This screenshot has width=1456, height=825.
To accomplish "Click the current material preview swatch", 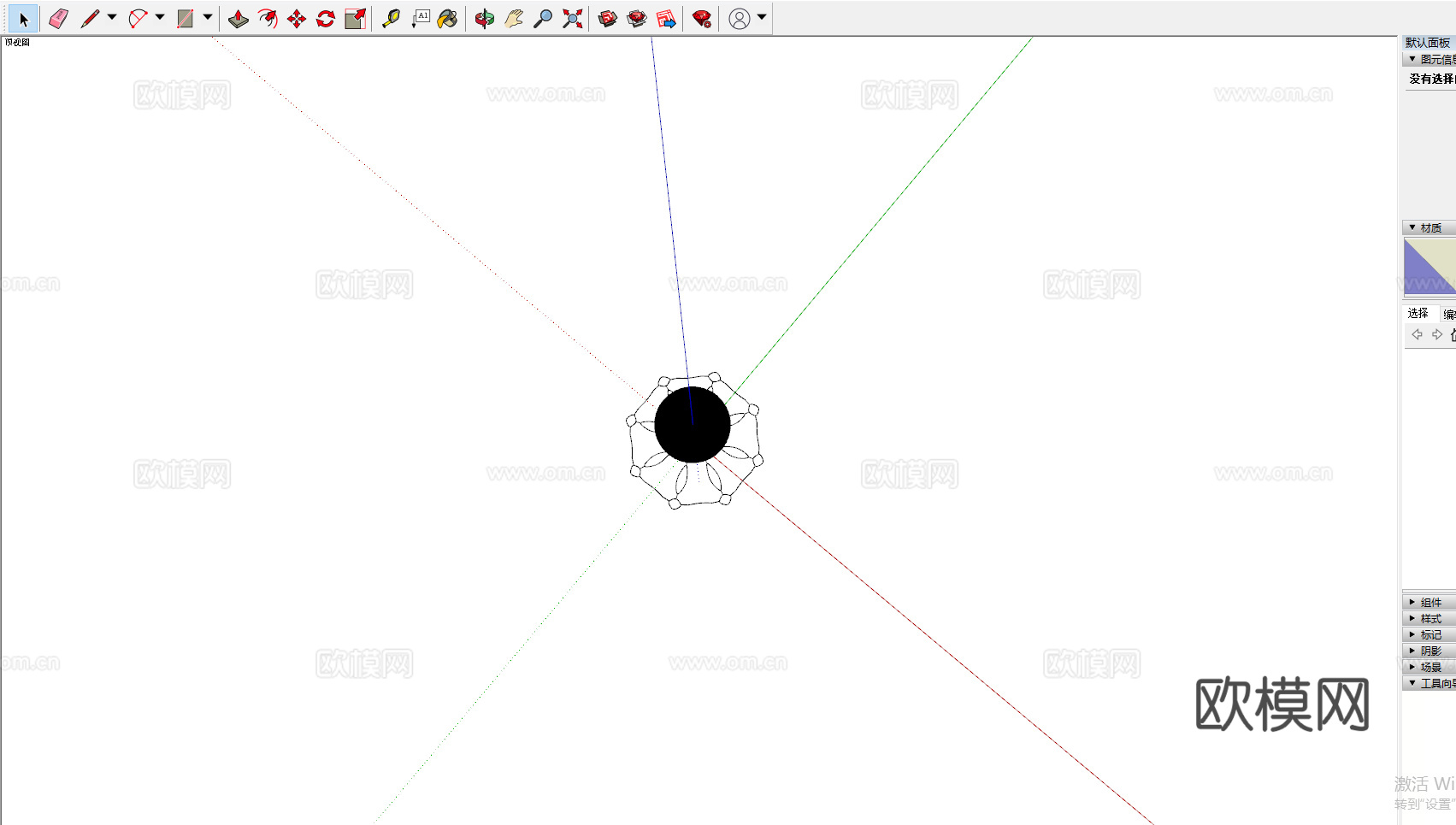I will (x=1429, y=266).
